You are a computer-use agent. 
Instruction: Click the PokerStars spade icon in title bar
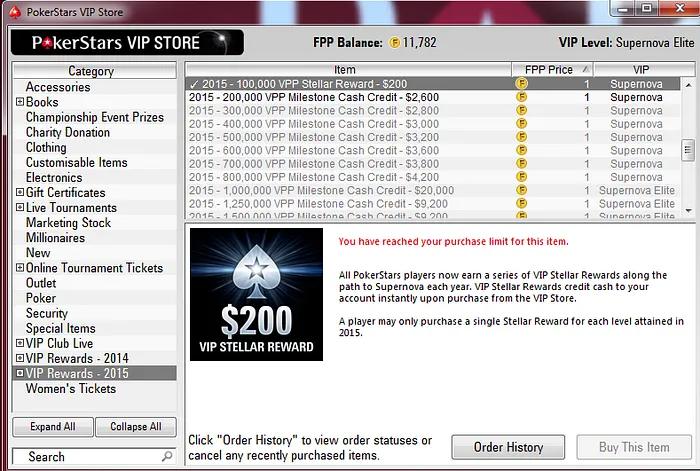15,12
